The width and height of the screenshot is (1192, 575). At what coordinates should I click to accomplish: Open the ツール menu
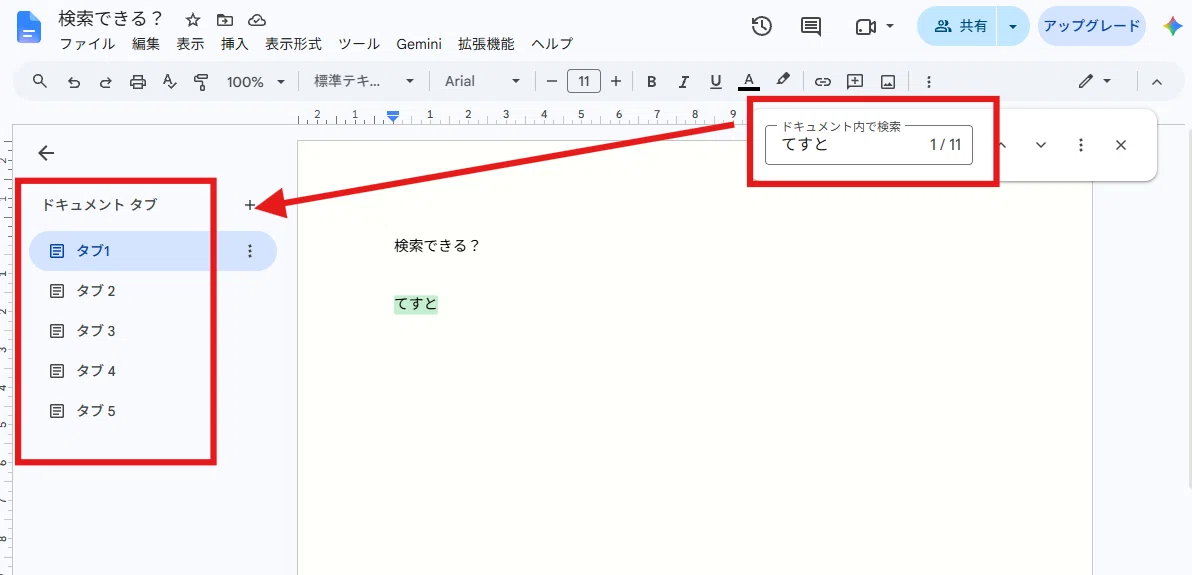[359, 43]
